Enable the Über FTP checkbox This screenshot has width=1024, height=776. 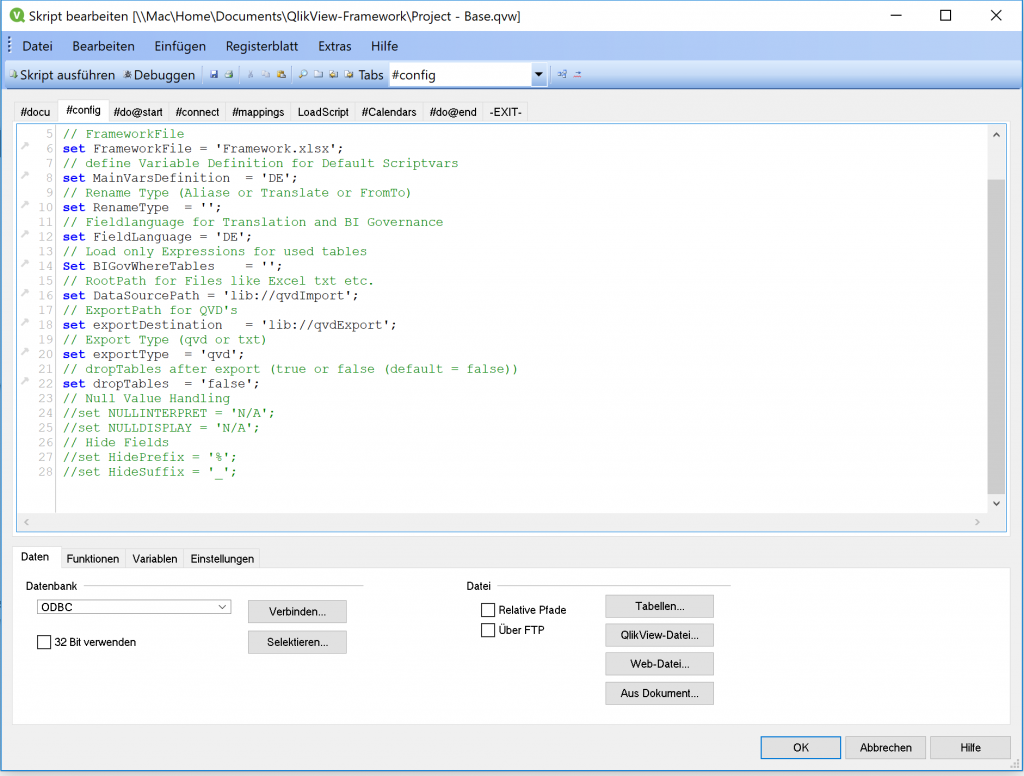pyautogui.click(x=488, y=630)
